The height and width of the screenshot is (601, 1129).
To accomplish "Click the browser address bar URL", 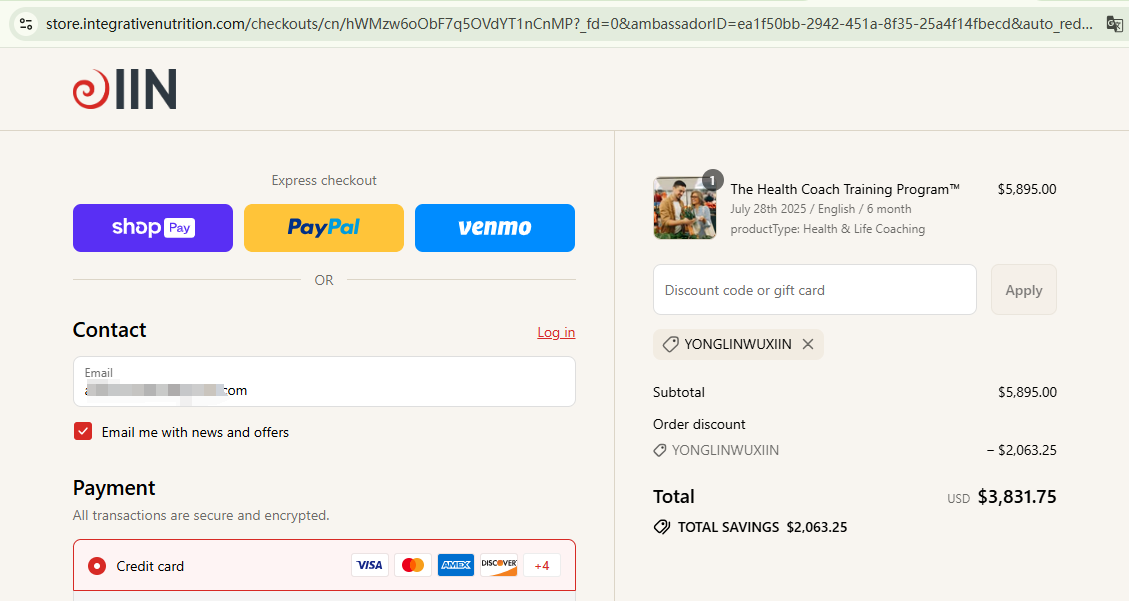I will click(569, 24).
